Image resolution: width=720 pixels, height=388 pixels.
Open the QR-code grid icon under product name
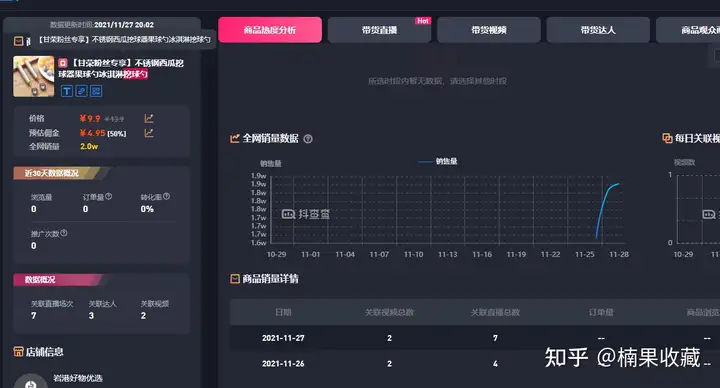point(96,91)
